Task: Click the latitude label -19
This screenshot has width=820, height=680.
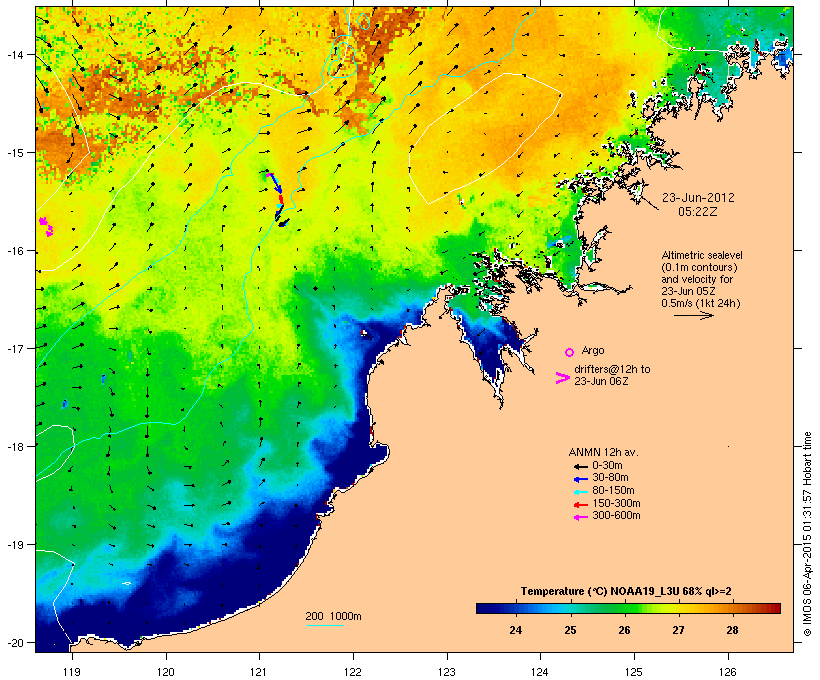Action: pyautogui.click(x=15, y=545)
